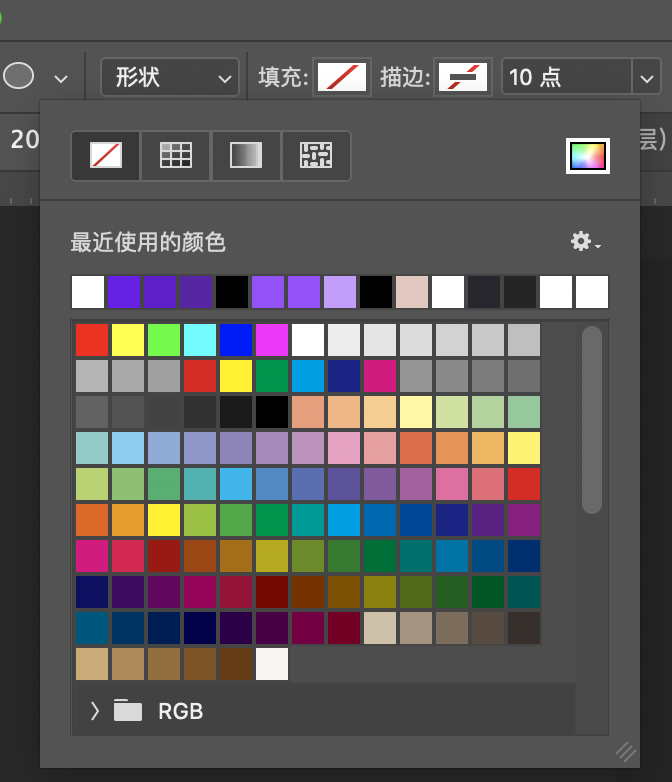This screenshot has height=782, width=672.
Task: Expand the RGB swatch group
Action: (95, 711)
